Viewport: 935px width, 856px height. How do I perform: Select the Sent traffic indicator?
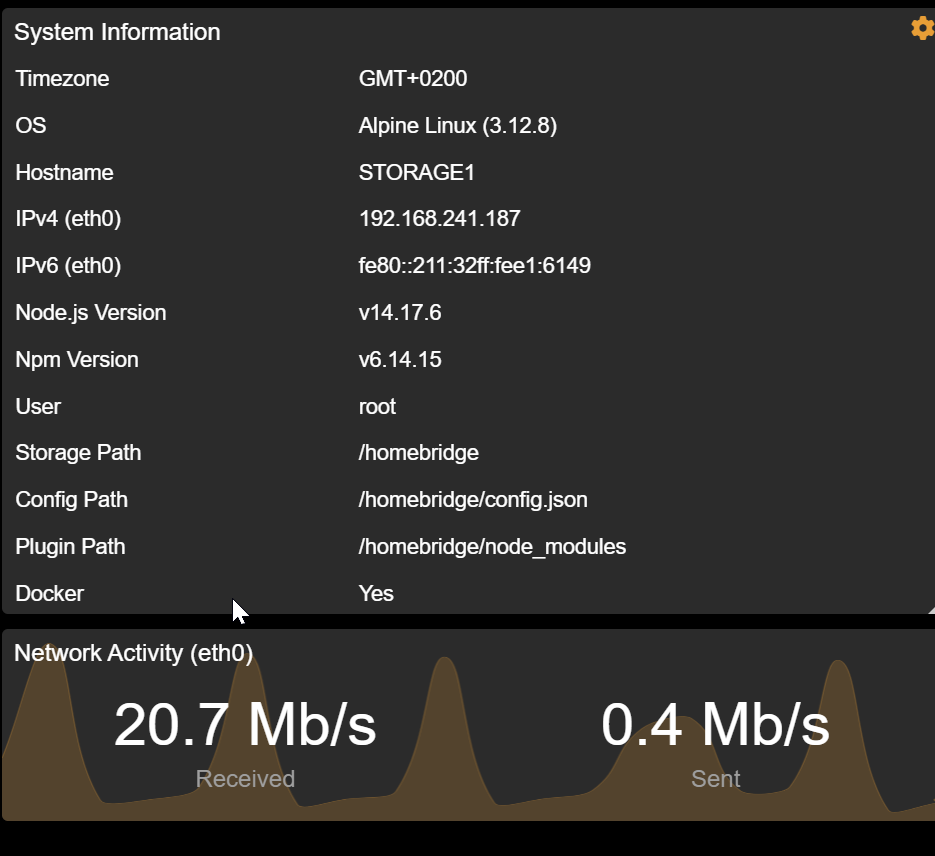715,779
